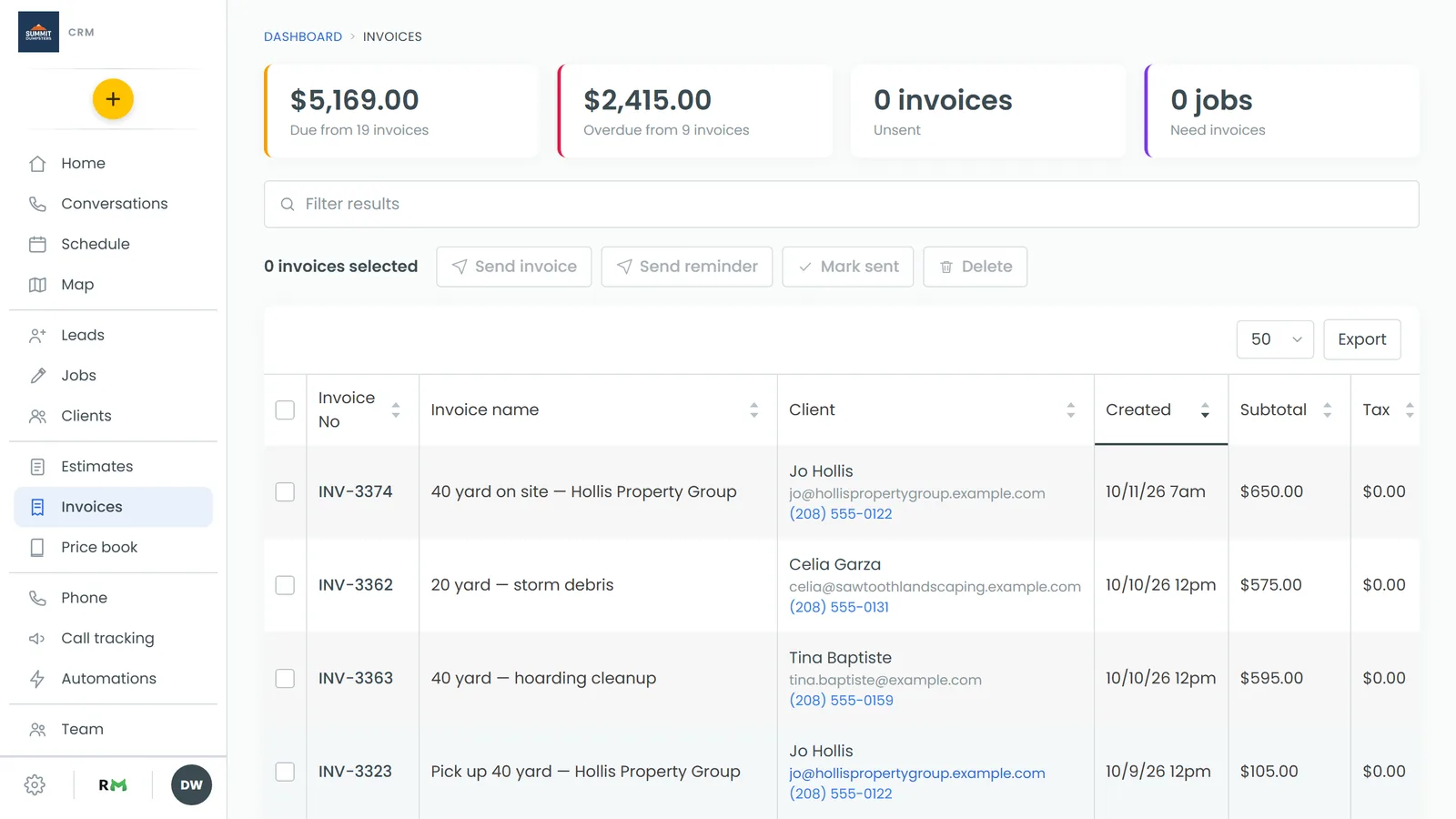Check the INV-3374 row checkbox
This screenshot has width=1456, height=819.
[285, 492]
